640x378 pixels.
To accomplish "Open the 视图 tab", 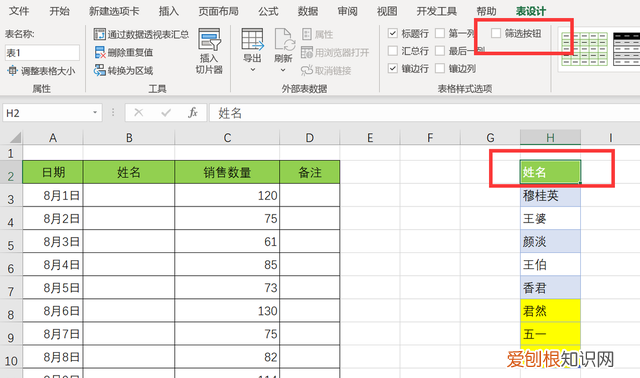I will pyautogui.click(x=387, y=11).
